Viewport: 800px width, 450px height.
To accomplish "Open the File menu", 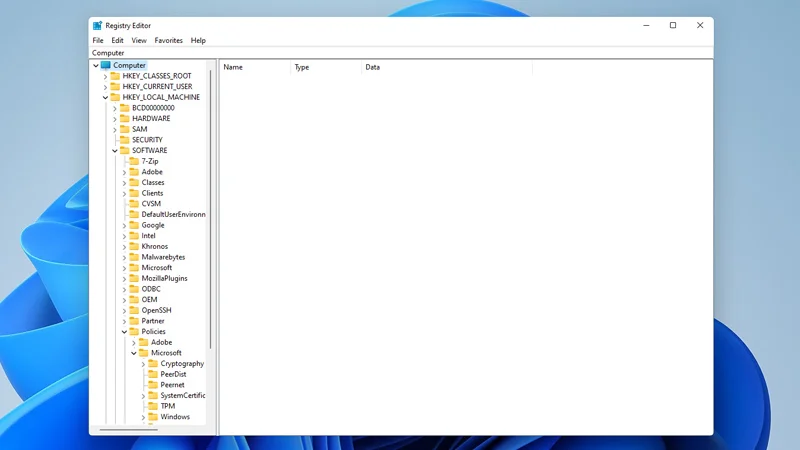I will (x=98, y=40).
